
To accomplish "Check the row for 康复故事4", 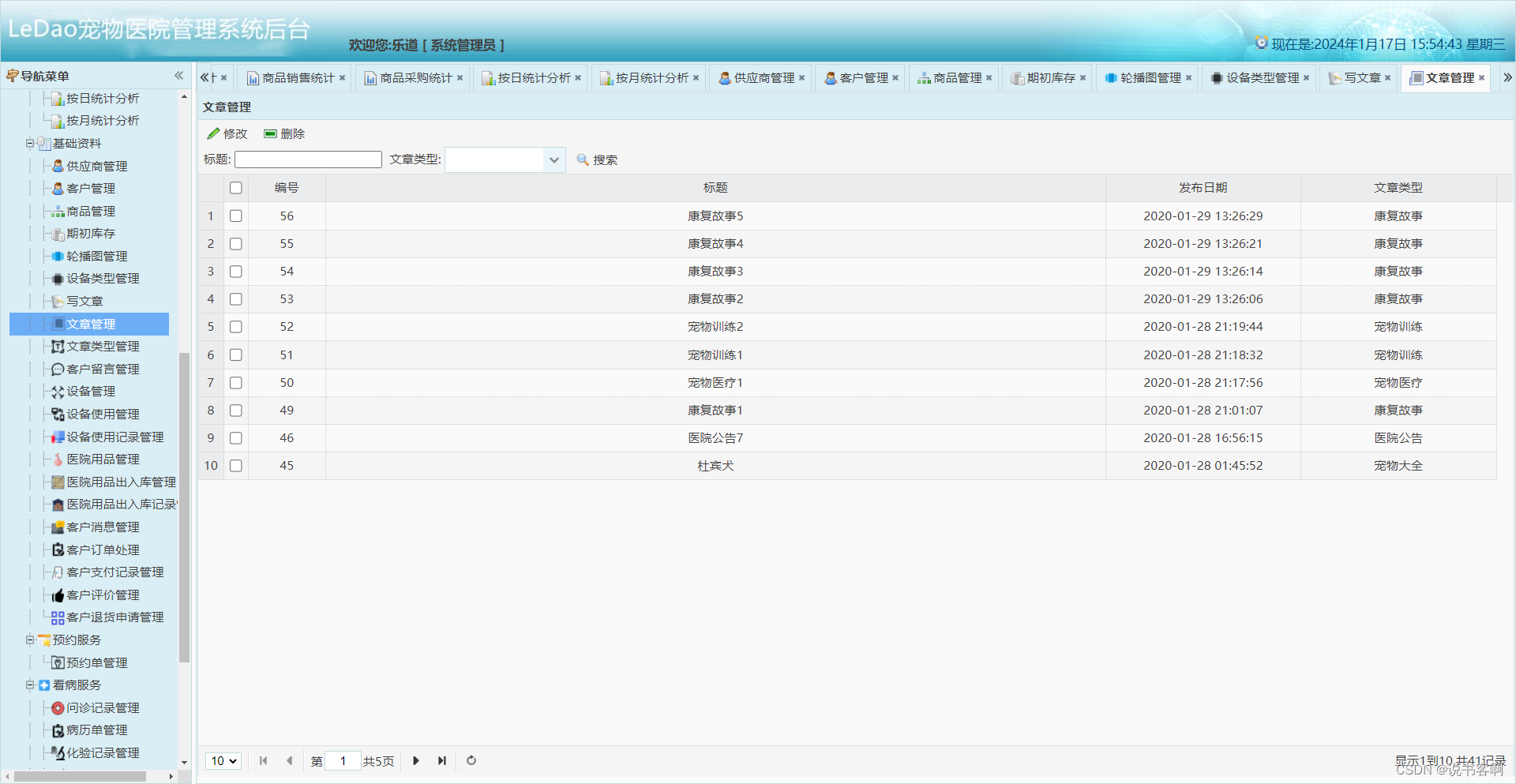I will click(236, 244).
